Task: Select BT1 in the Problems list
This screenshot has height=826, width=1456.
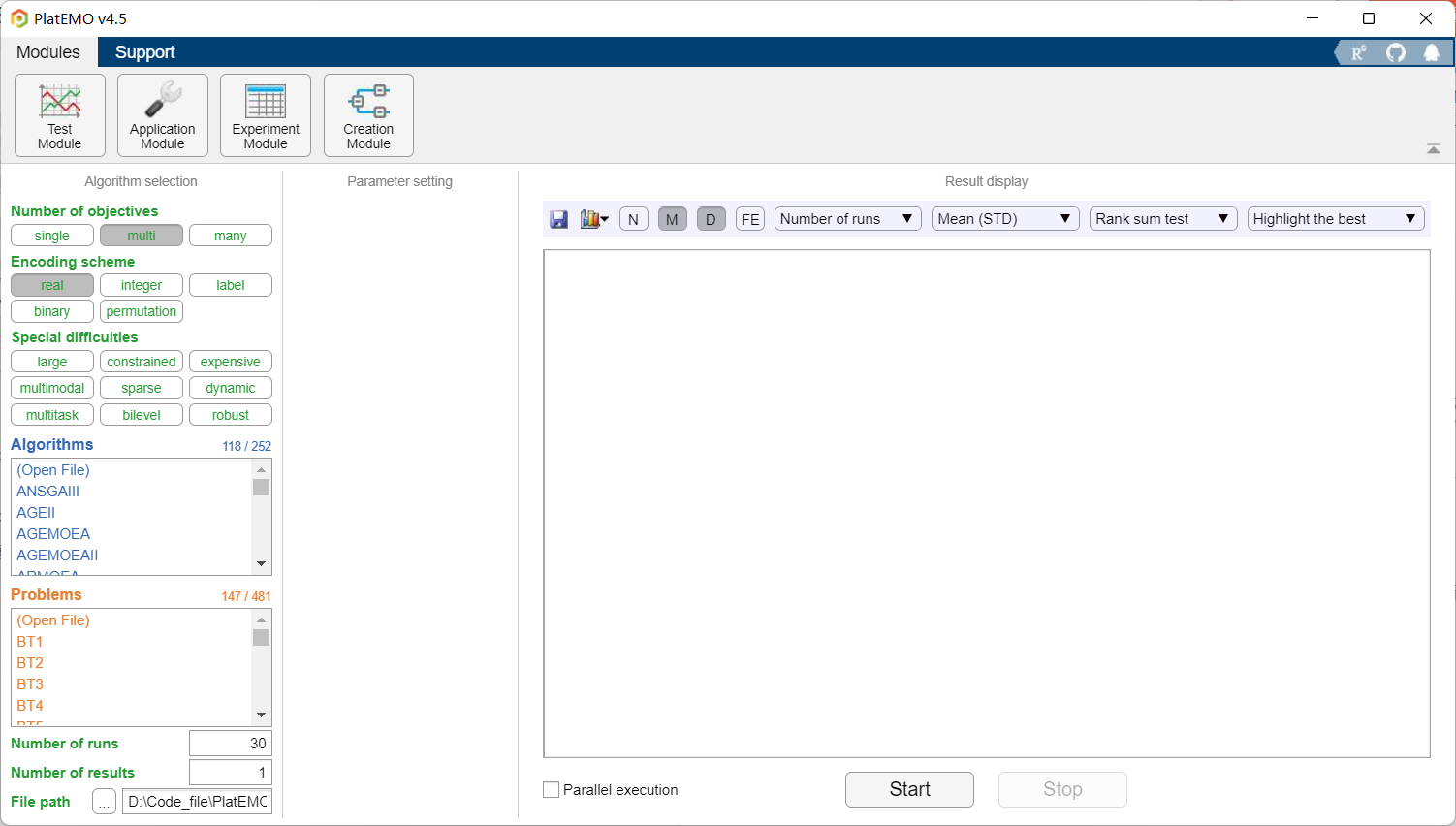Action: pos(132,642)
